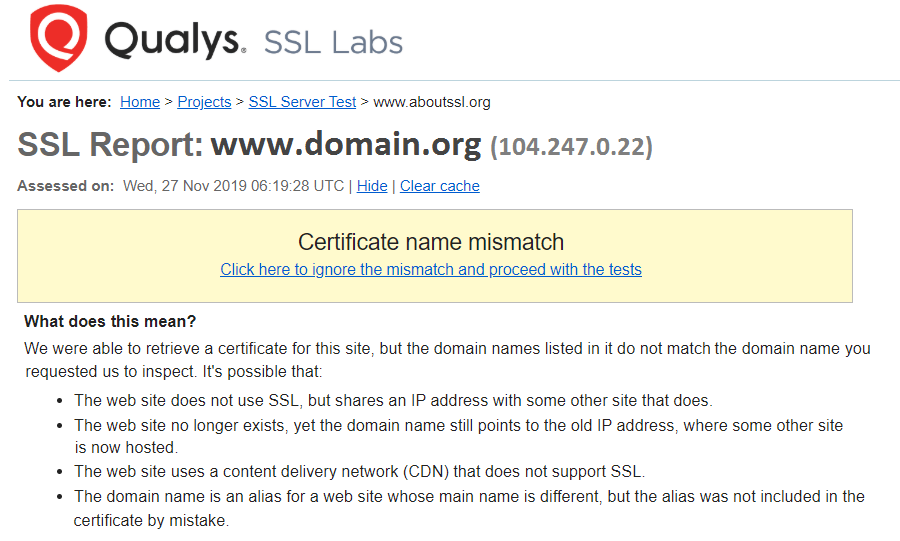Click the bullet about the domain alias
Screen dimensions: 900x541
469,508
